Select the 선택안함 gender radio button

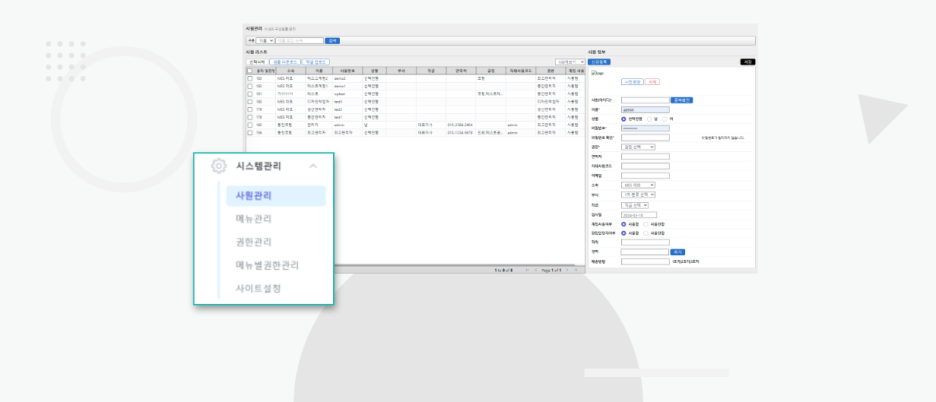pos(624,119)
